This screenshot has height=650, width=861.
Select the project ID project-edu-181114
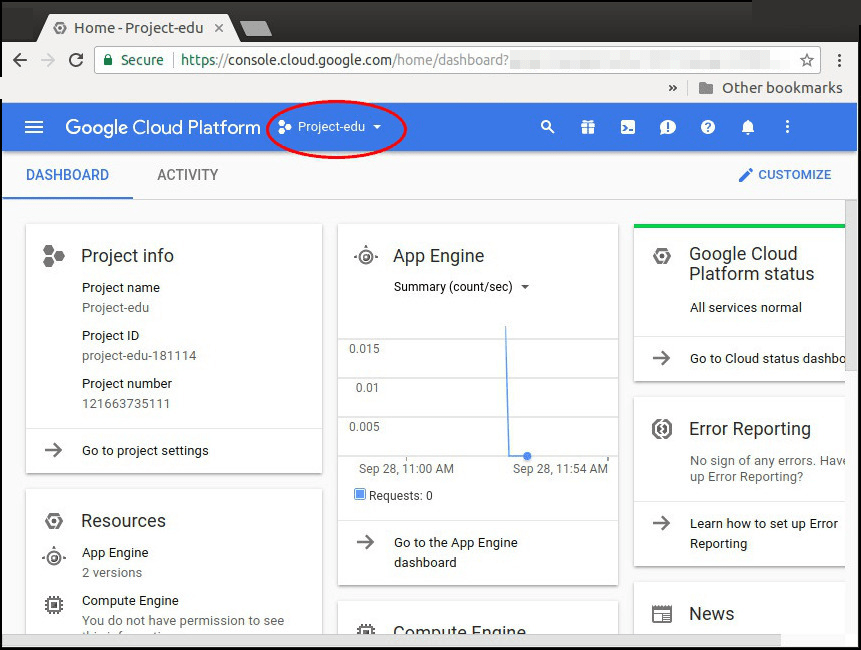click(x=139, y=356)
